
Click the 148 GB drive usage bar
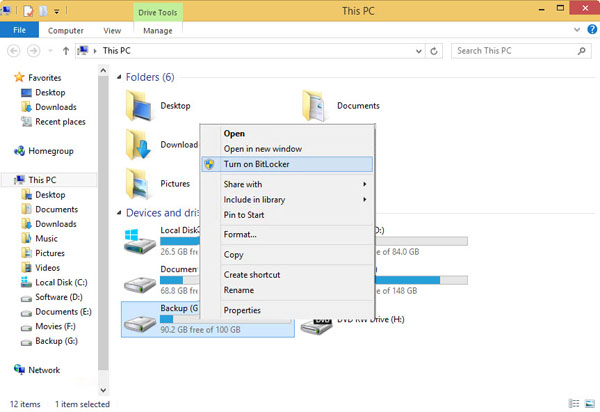tap(421, 280)
